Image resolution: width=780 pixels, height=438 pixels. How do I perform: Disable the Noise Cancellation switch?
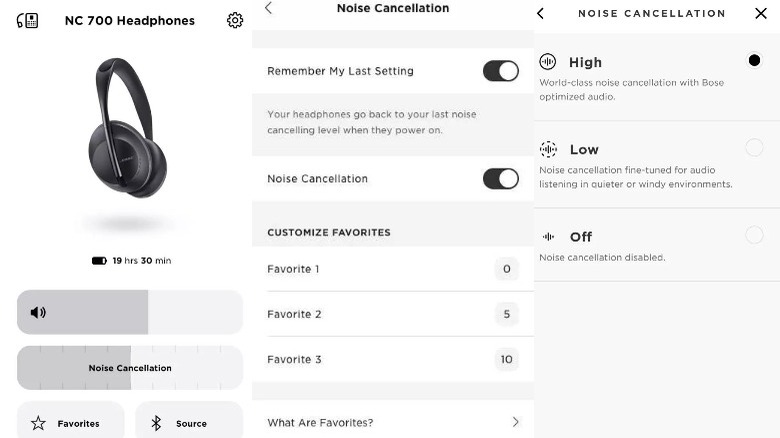click(500, 179)
